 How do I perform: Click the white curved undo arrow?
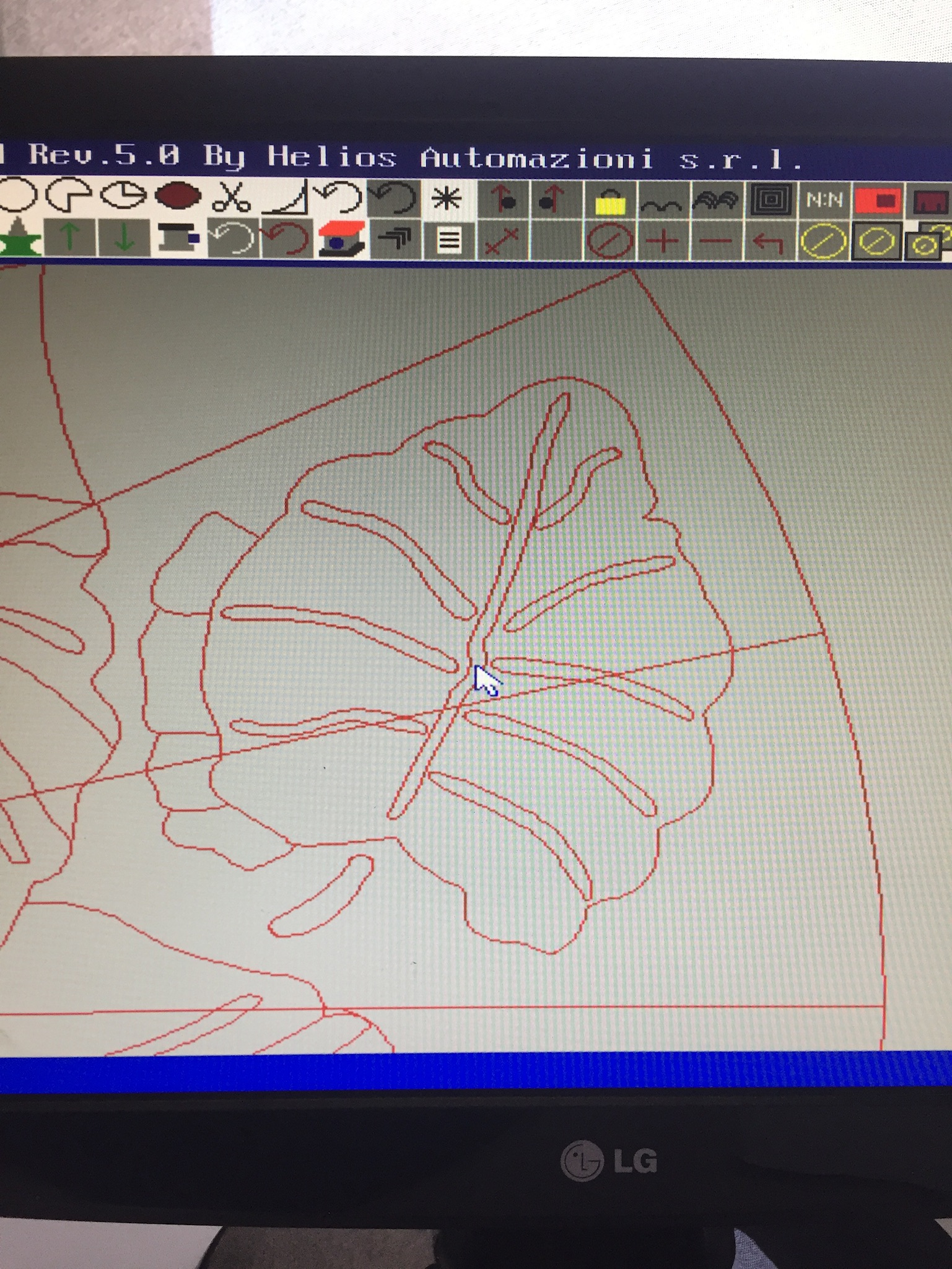point(232,238)
